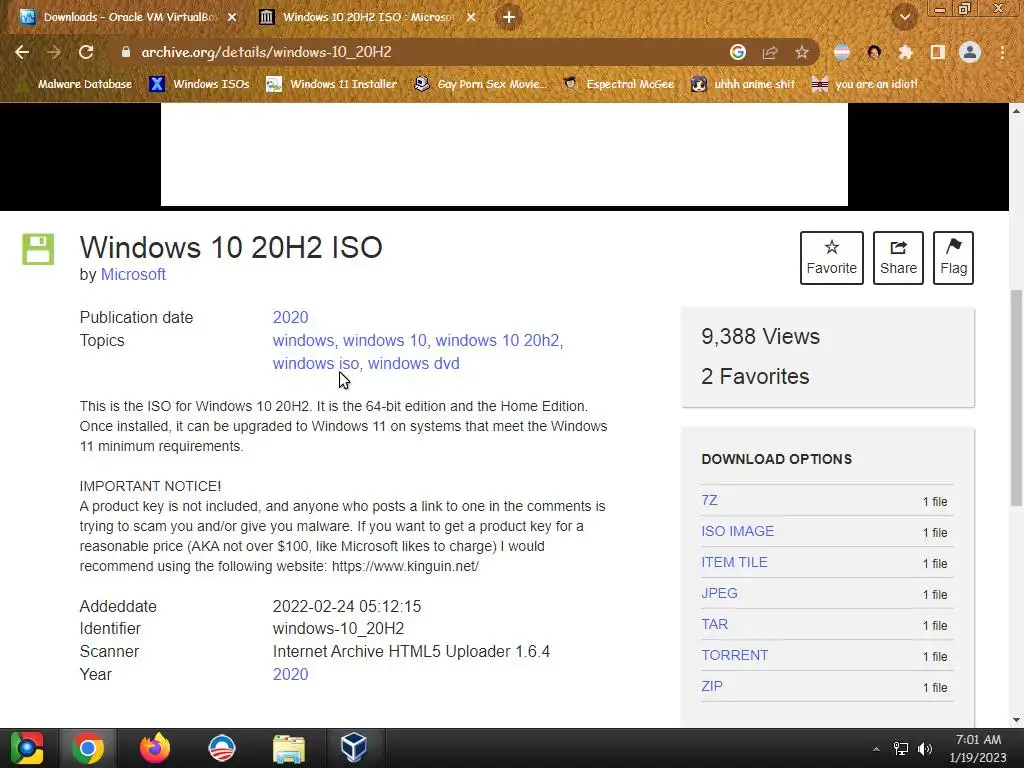Open Windows ISOs bookmark
The image size is (1024, 768).
pos(200,84)
